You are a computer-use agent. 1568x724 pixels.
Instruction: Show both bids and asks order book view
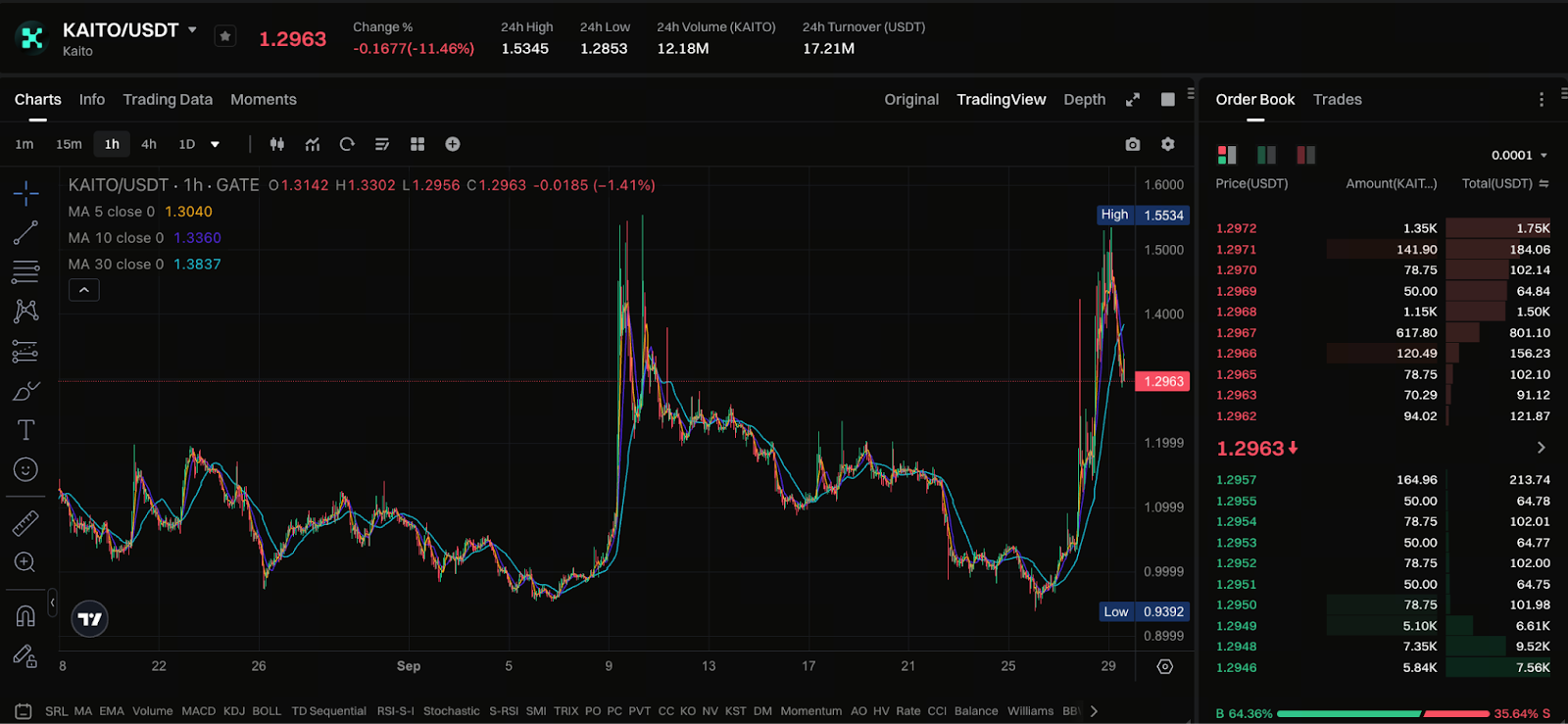coord(1227,155)
